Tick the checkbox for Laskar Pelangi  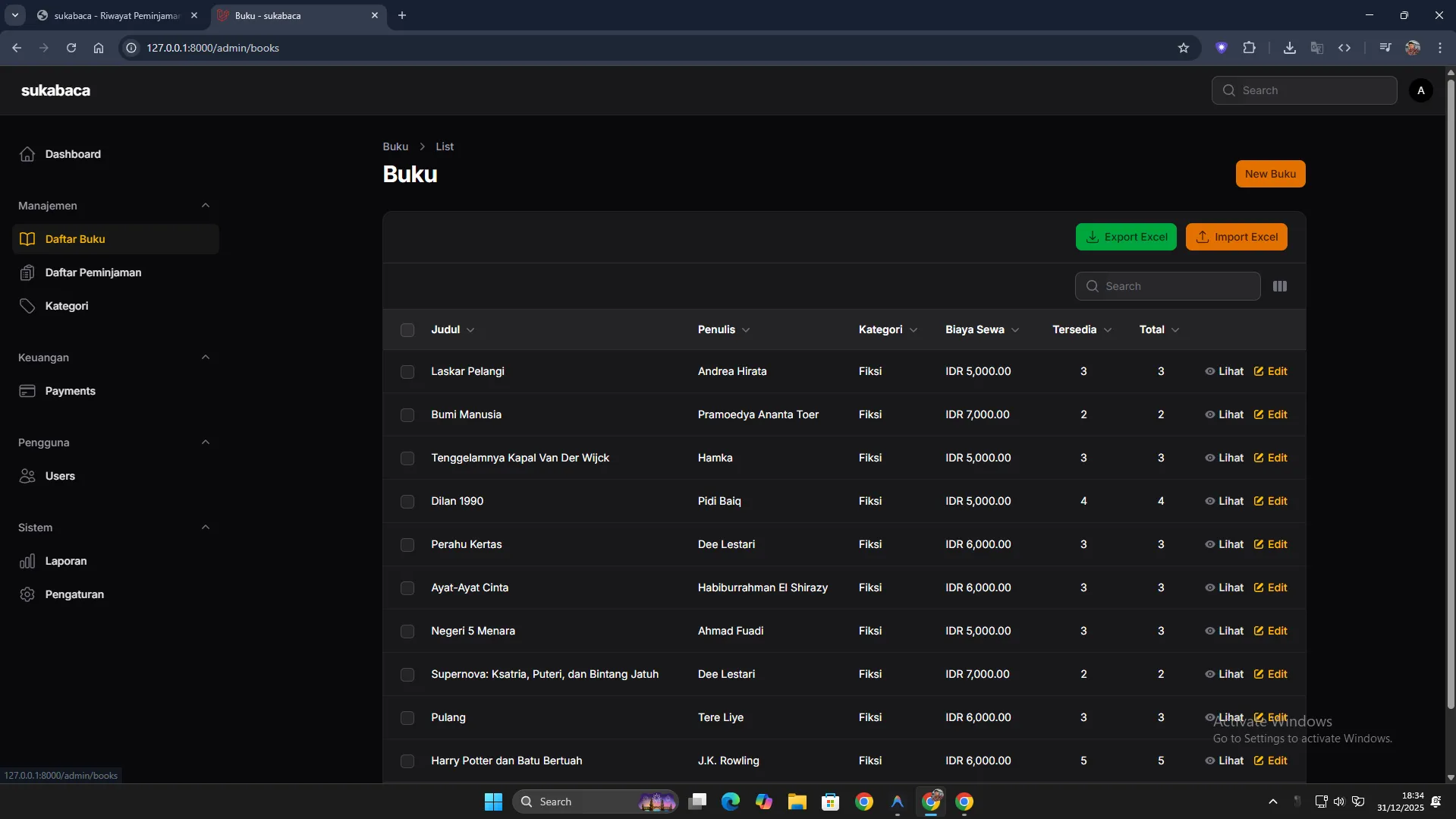tap(407, 372)
